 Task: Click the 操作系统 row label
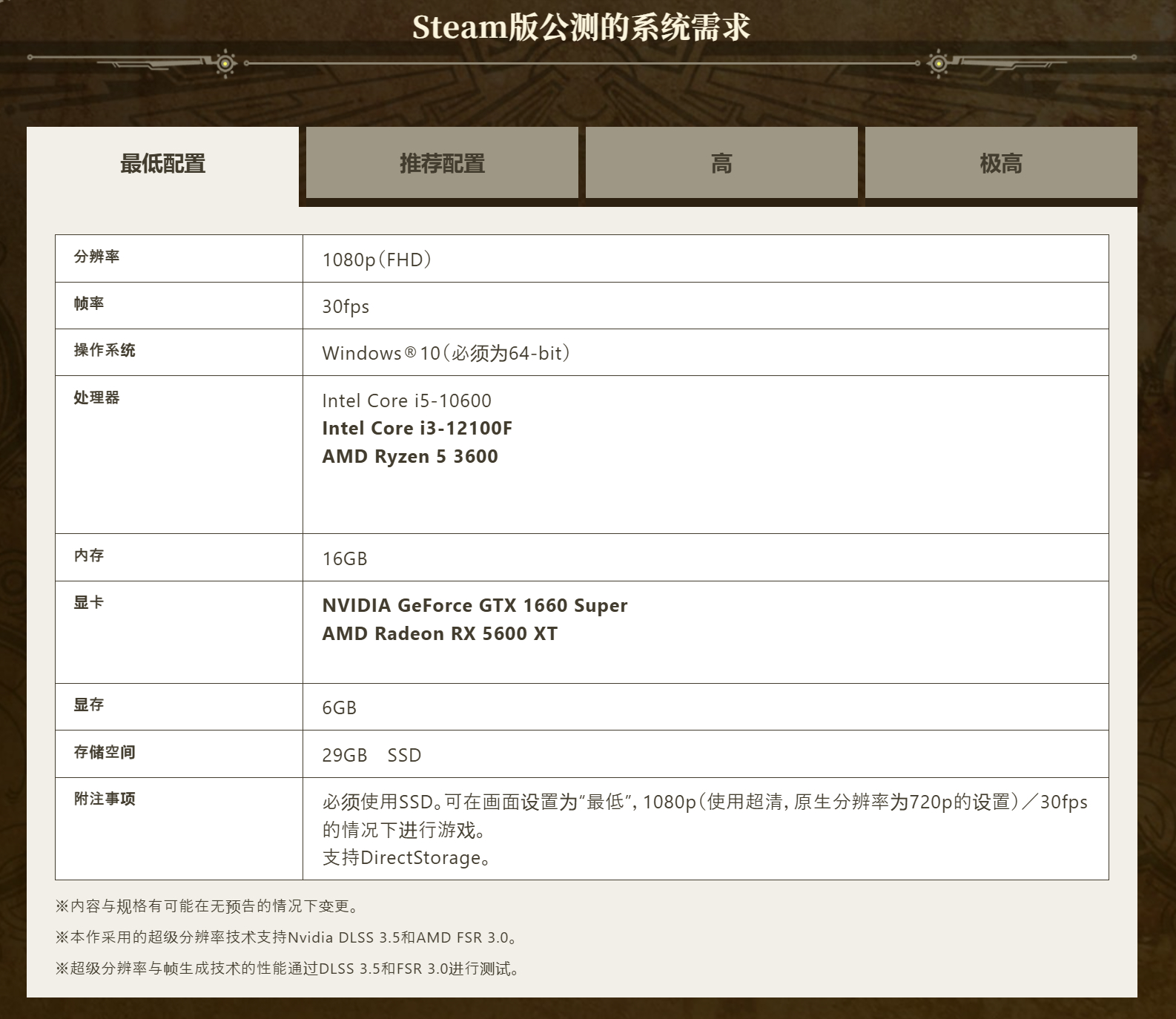click(x=105, y=350)
